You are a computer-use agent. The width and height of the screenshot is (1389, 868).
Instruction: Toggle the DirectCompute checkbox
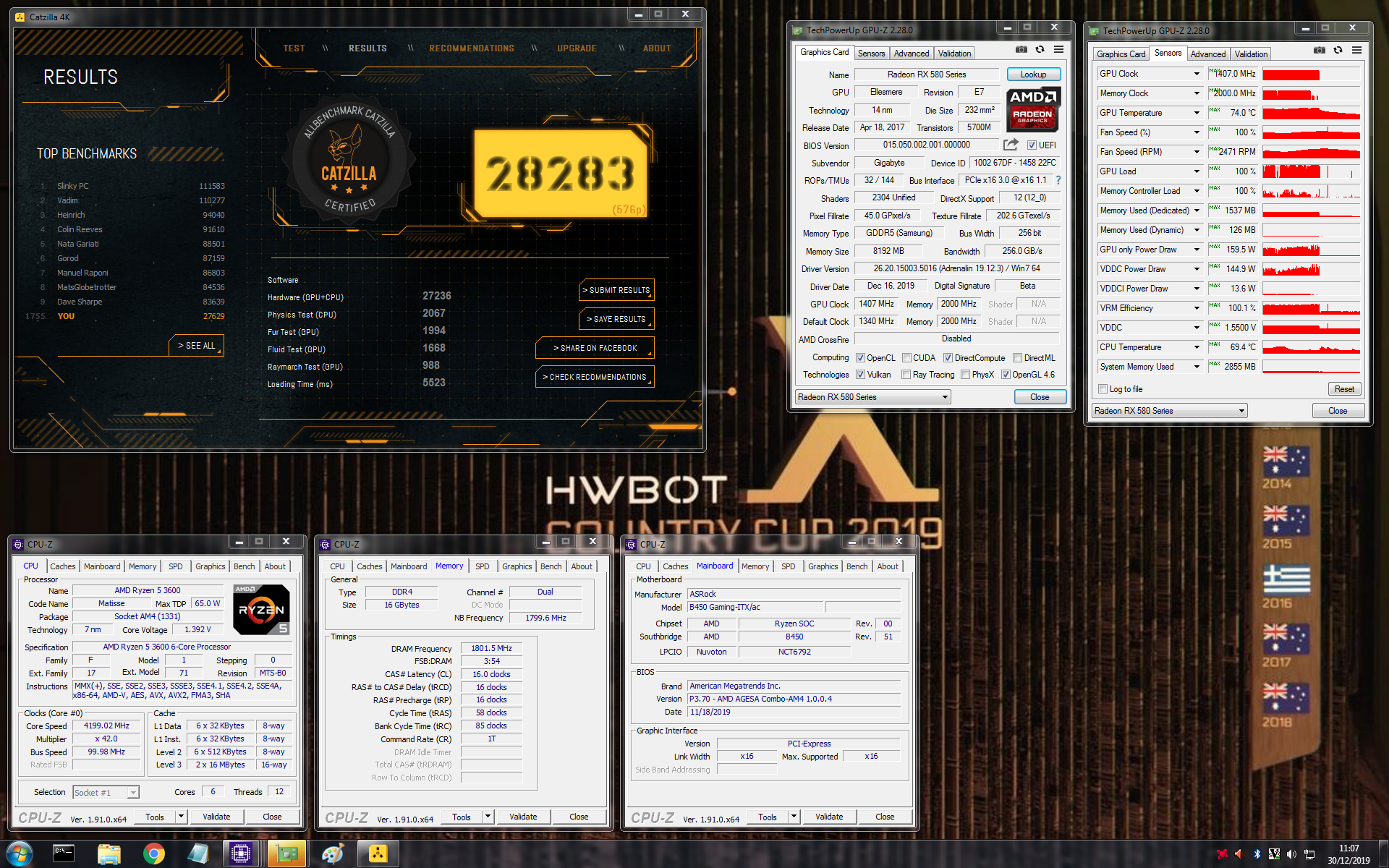point(948,358)
